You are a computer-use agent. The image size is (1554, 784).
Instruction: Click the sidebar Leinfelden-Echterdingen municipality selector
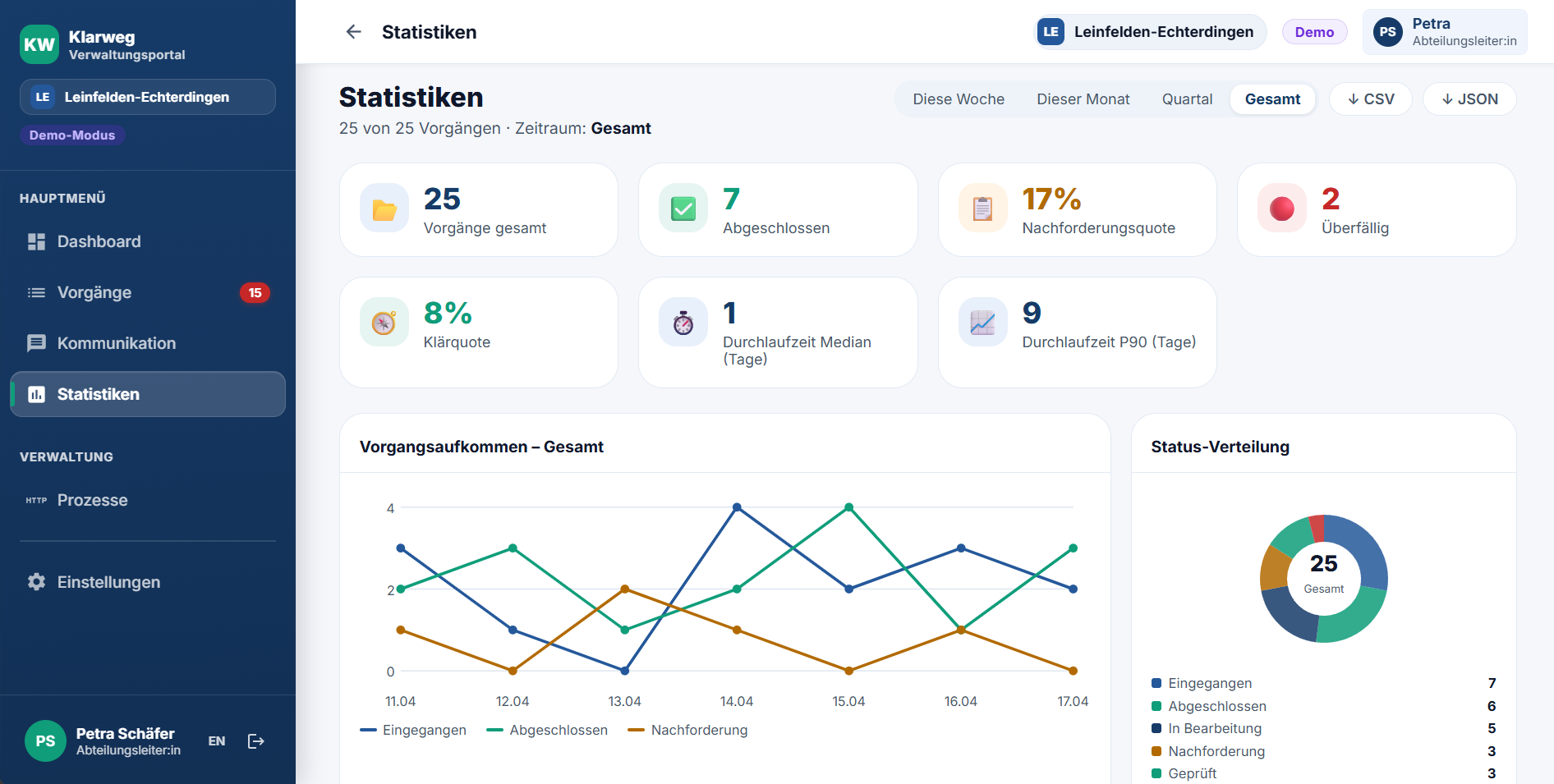click(x=148, y=97)
